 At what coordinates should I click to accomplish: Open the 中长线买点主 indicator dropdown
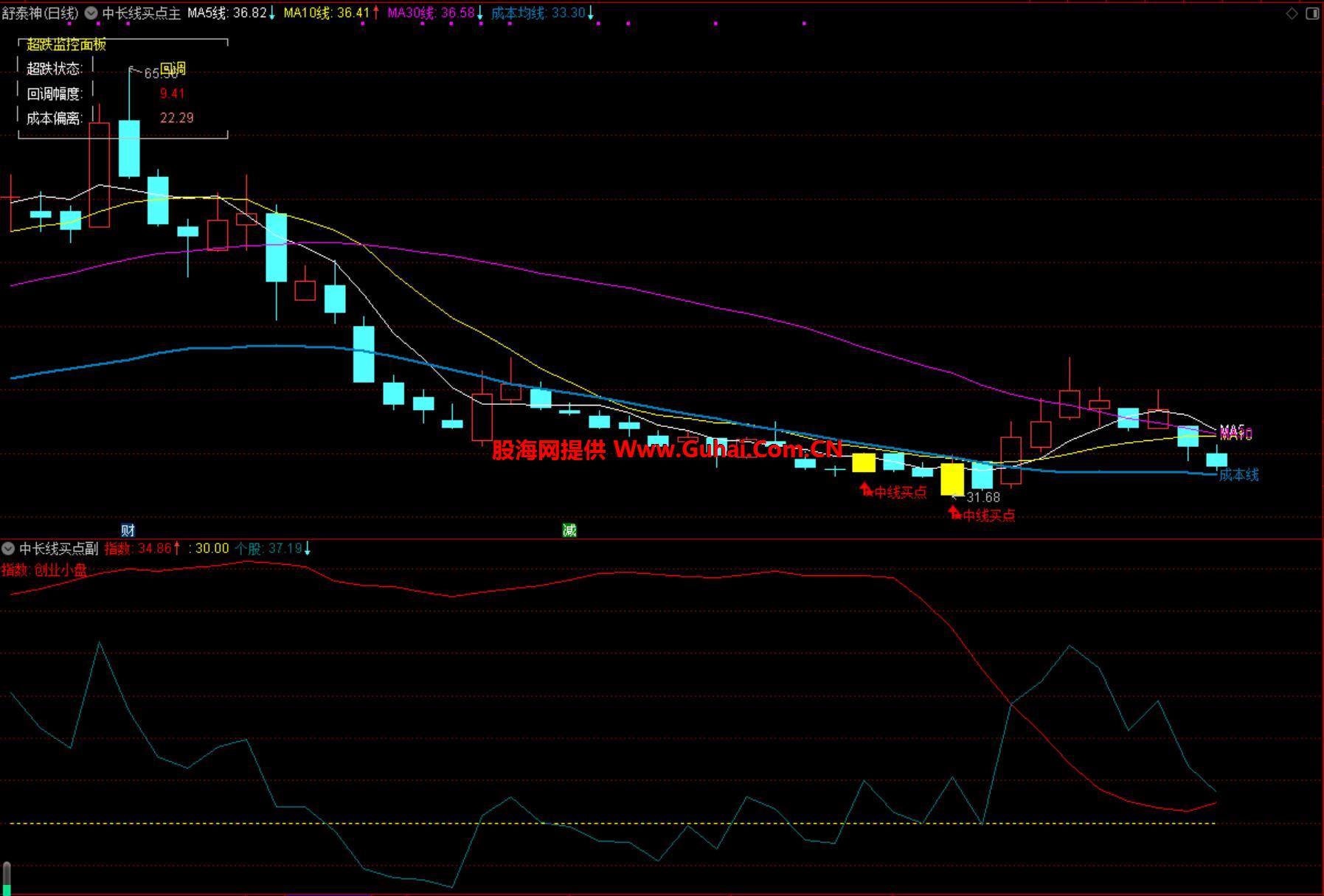pos(91,13)
